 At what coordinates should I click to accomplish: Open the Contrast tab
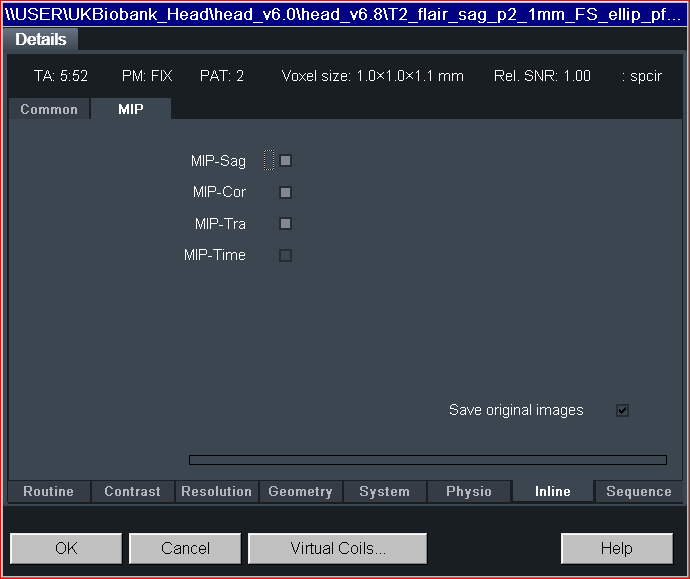tap(132, 491)
